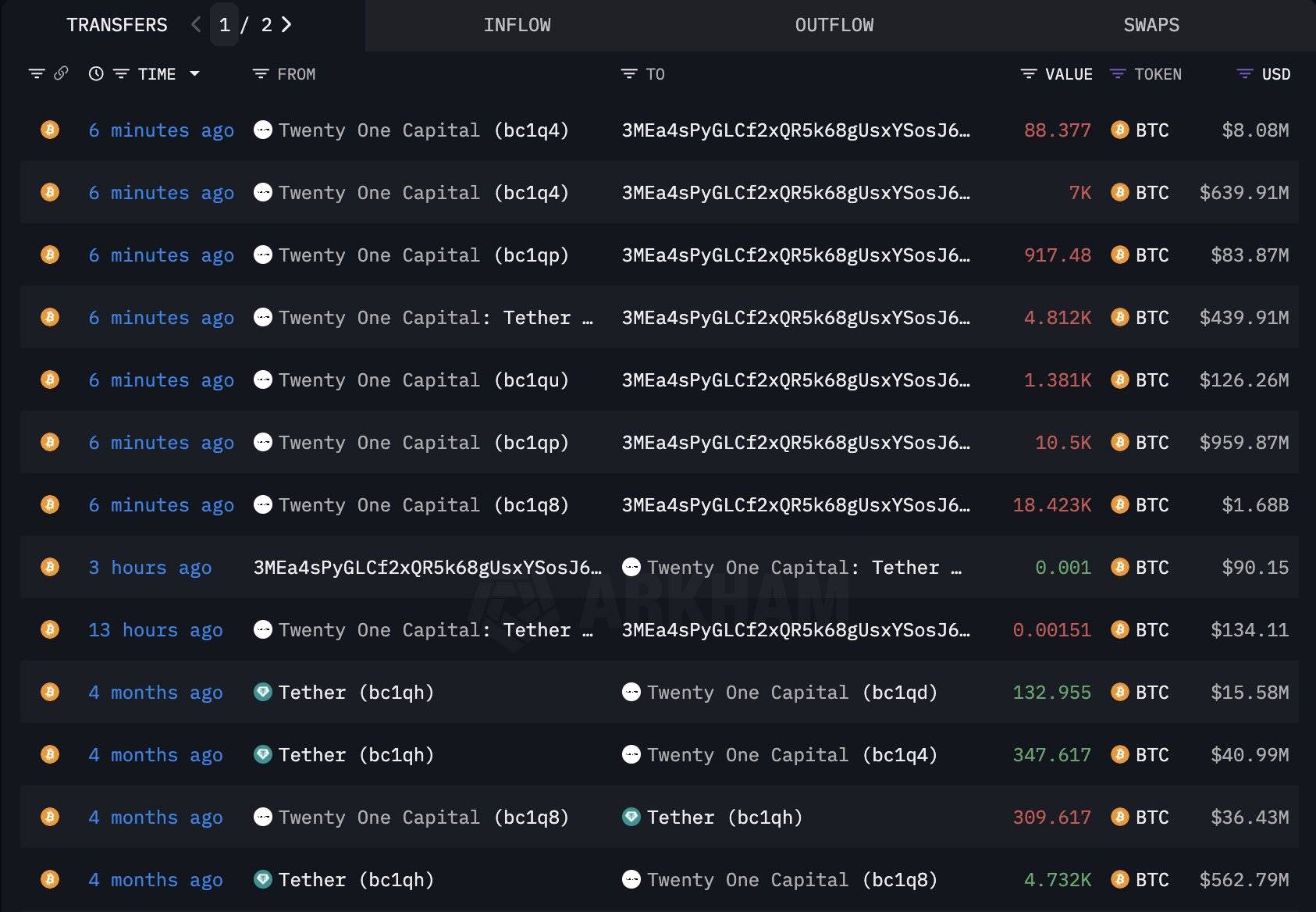Switch to the OUTFLOW tab

[834, 25]
